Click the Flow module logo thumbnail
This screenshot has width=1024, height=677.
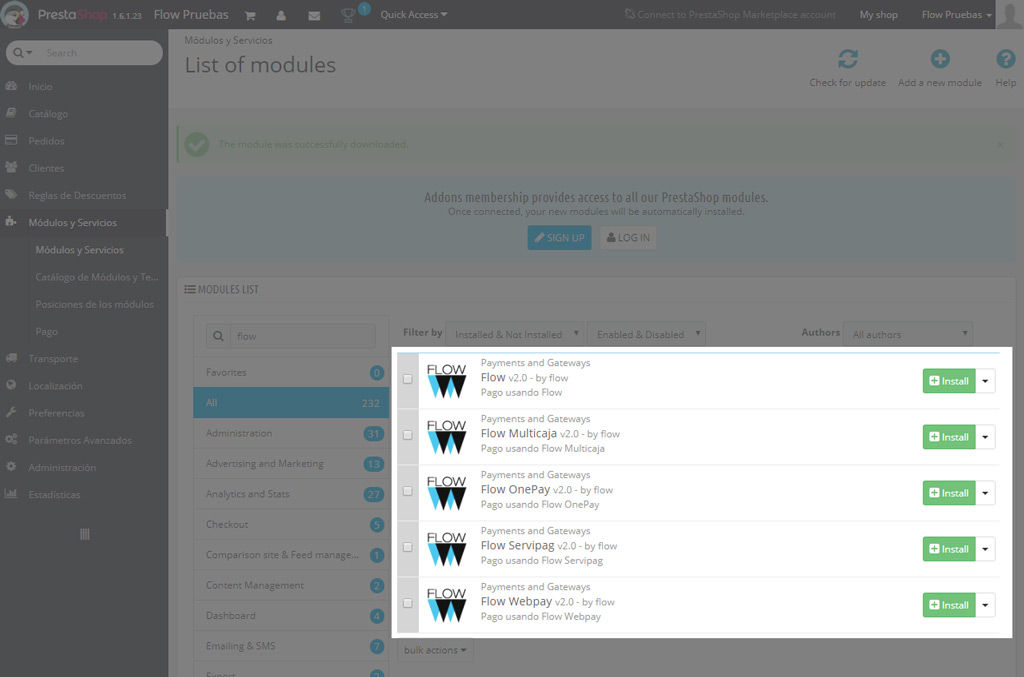[x=447, y=381]
